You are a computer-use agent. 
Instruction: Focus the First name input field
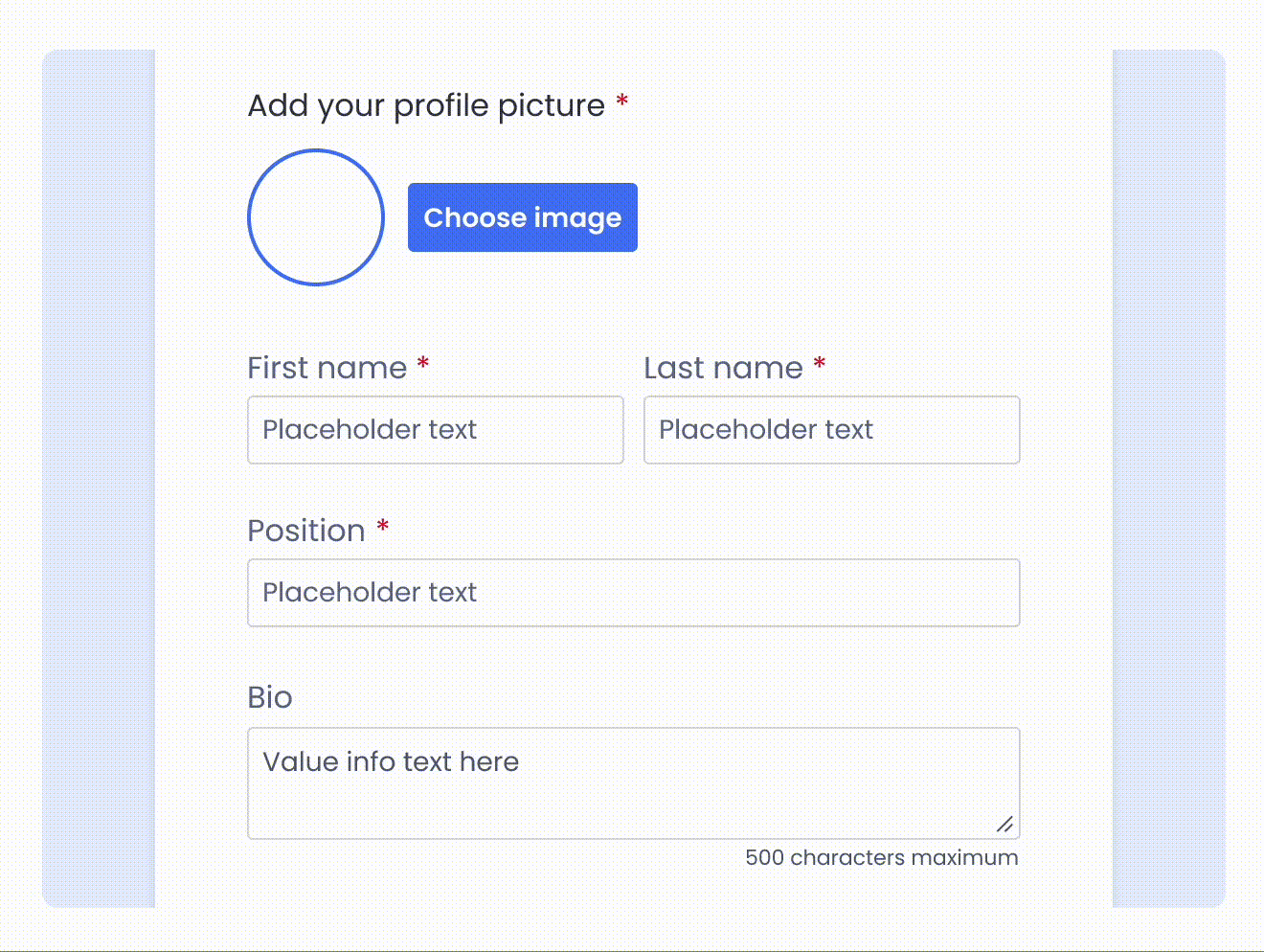(435, 430)
